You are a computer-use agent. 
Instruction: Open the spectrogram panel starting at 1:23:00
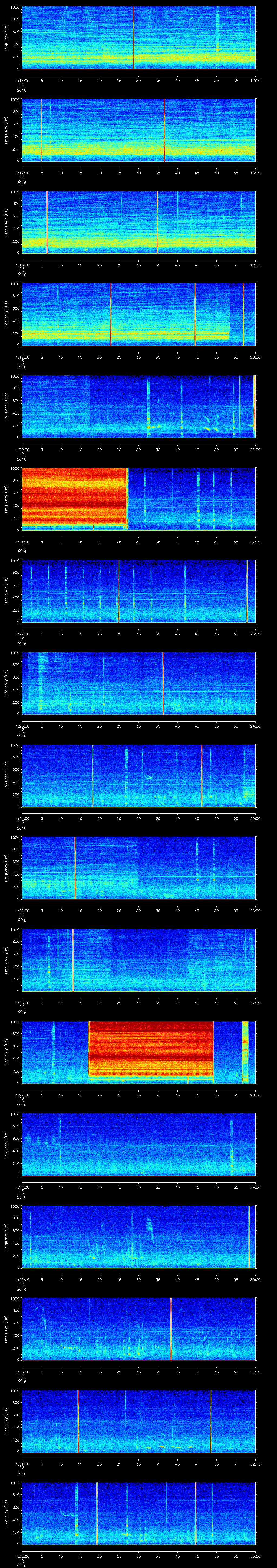(138, 683)
